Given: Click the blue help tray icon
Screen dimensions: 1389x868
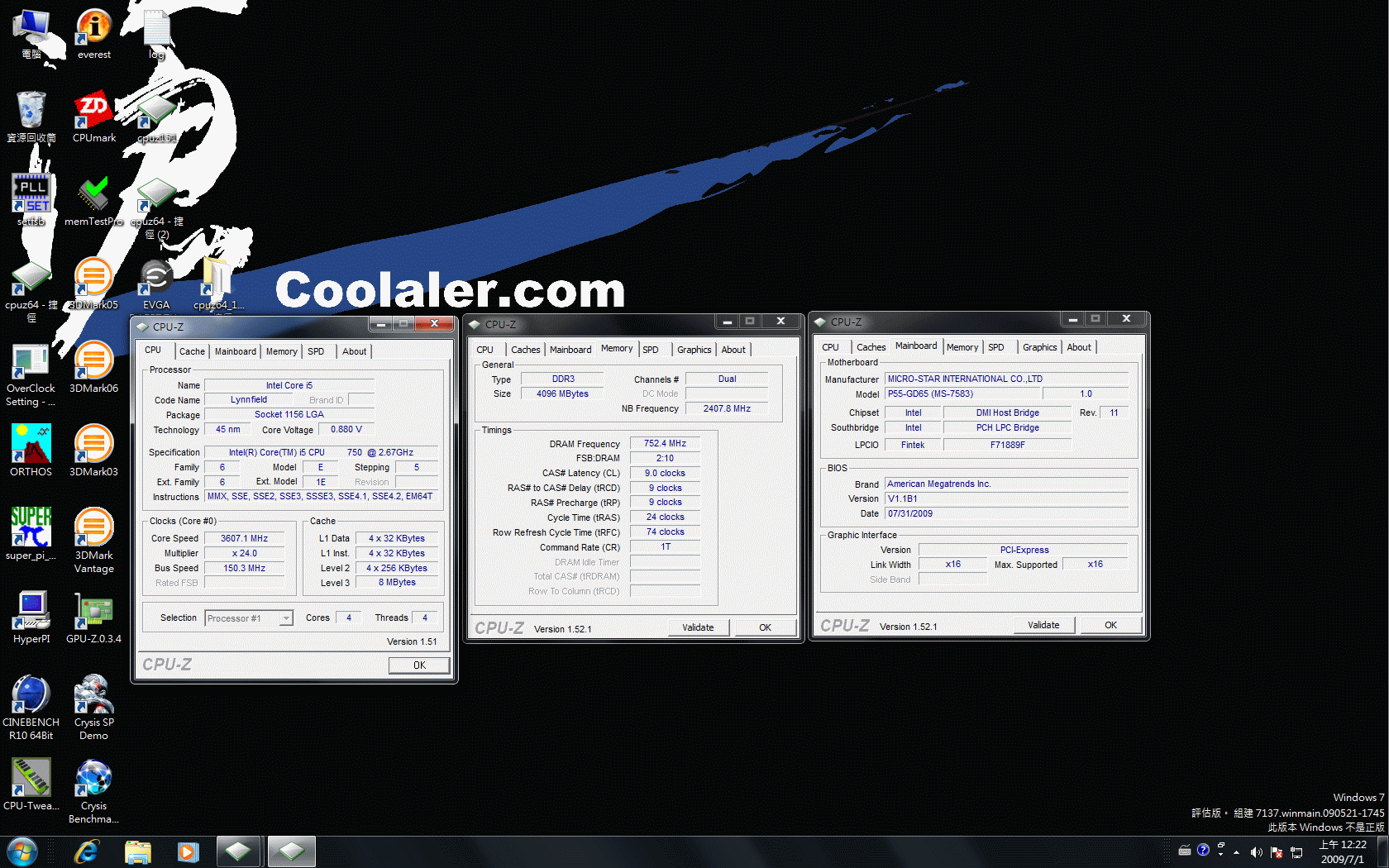Looking at the screenshot, I should pos(1203,850).
